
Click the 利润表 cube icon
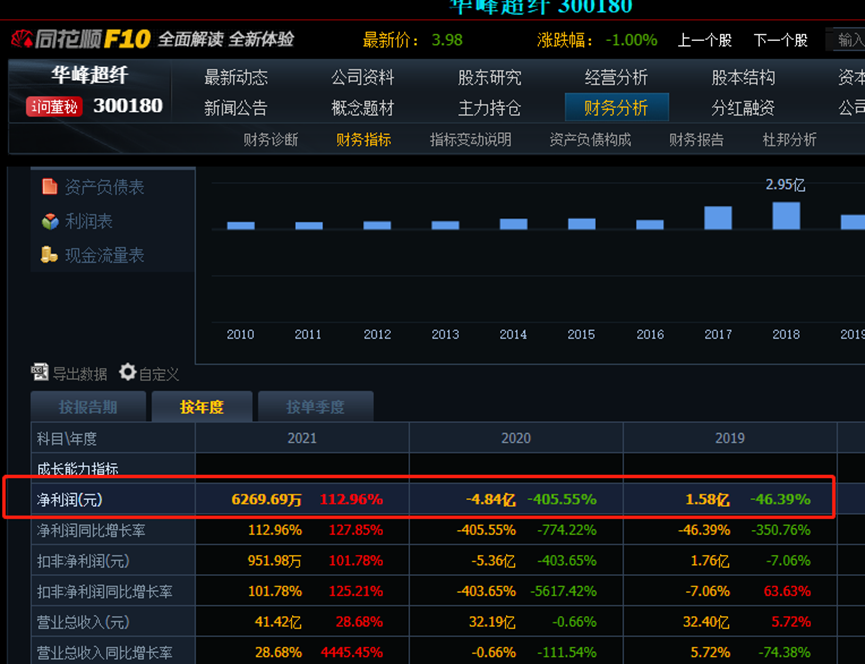(49, 221)
